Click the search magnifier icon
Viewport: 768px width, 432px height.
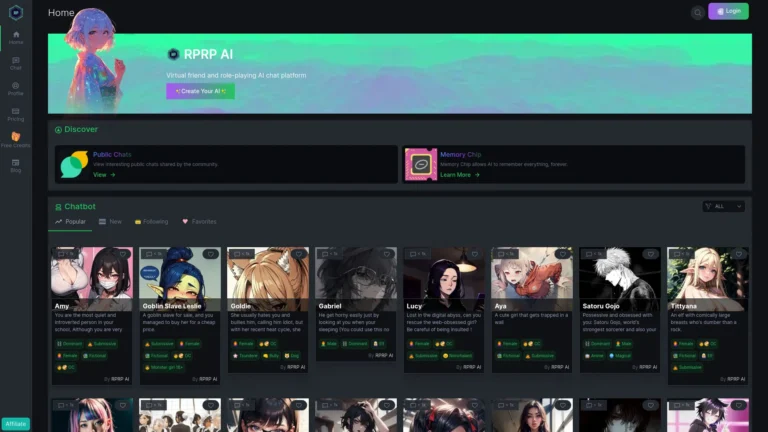[x=697, y=12]
